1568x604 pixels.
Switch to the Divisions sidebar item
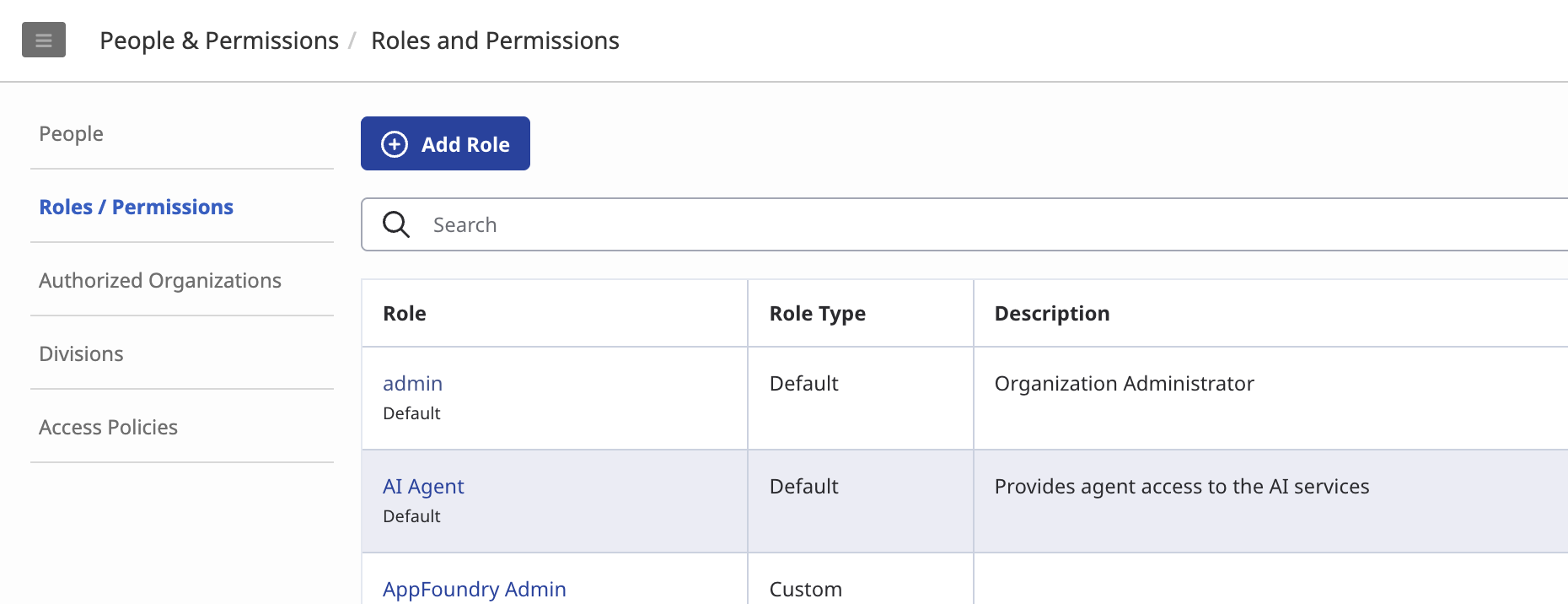pyautogui.click(x=82, y=353)
